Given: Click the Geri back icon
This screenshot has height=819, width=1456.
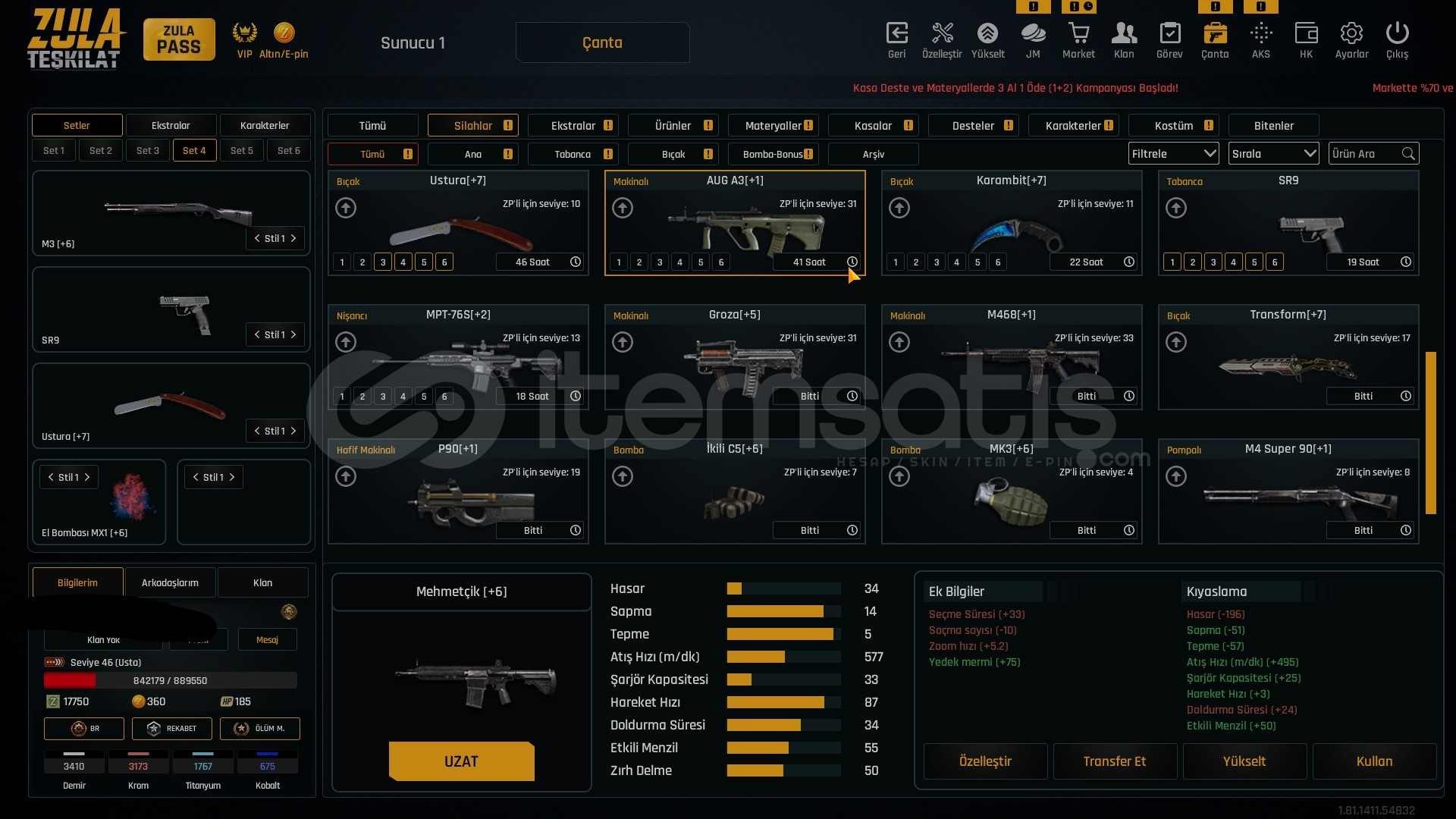Looking at the screenshot, I should click(x=896, y=34).
